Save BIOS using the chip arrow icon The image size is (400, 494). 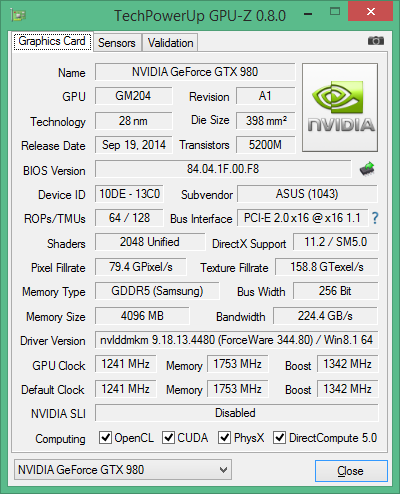click(367, 169)
